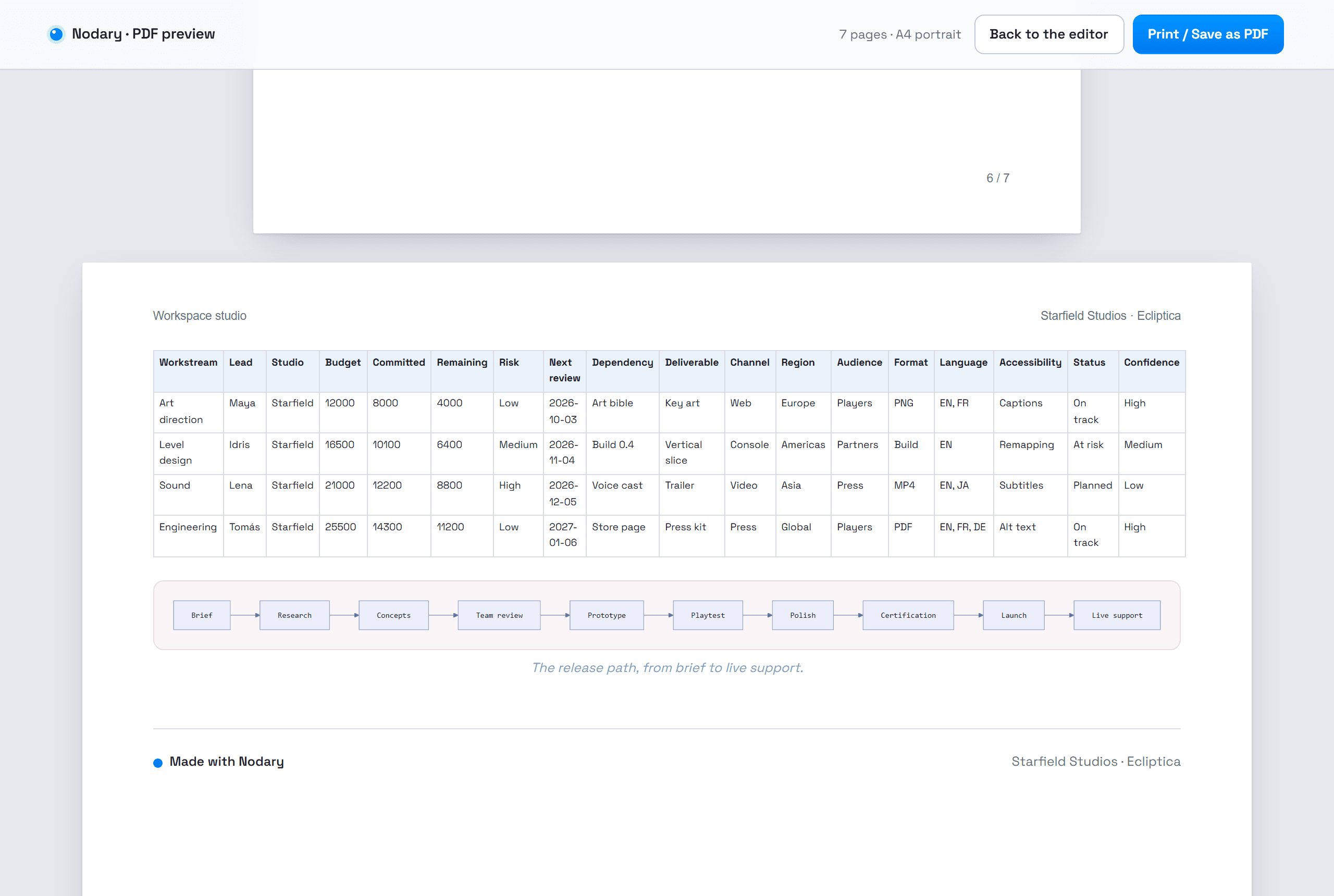Image resolution: width=1334 pixels, height=896 pixels.
Task: Click the Playtest diagram node
Action: coord(708,615)
